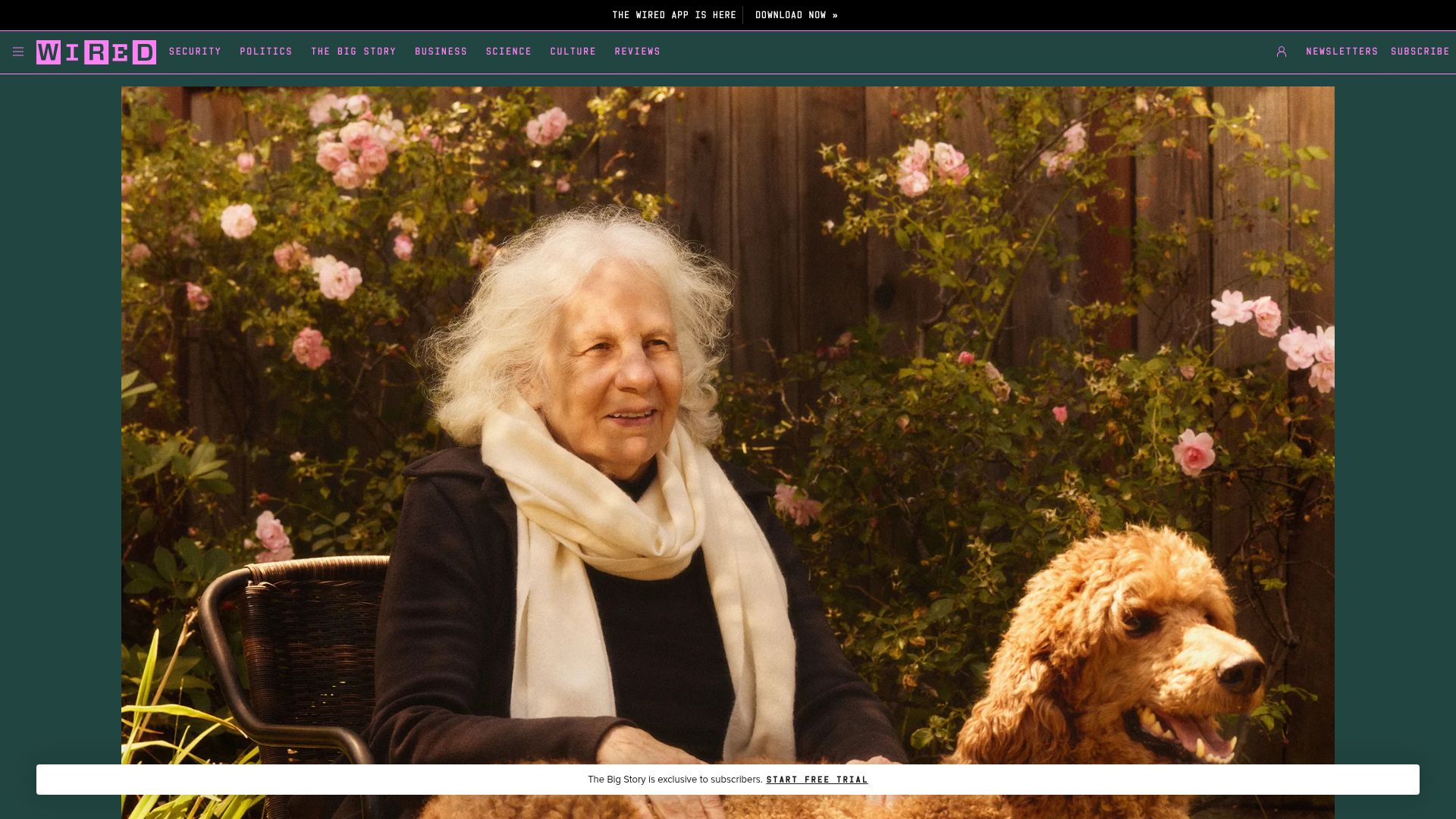Go to the Security section

point(195,52)
